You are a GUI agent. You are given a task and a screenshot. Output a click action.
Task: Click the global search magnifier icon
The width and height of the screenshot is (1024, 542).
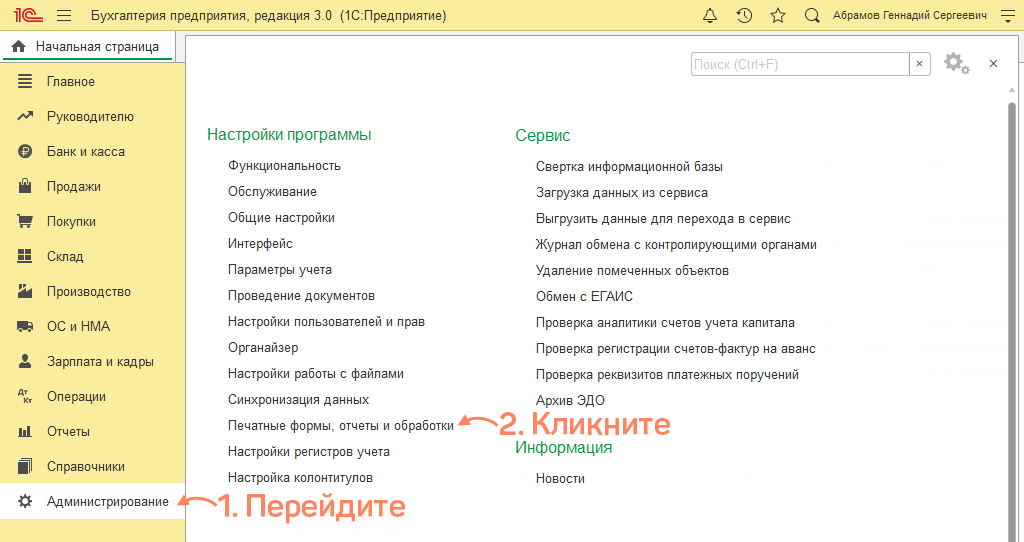coord(812,15)
